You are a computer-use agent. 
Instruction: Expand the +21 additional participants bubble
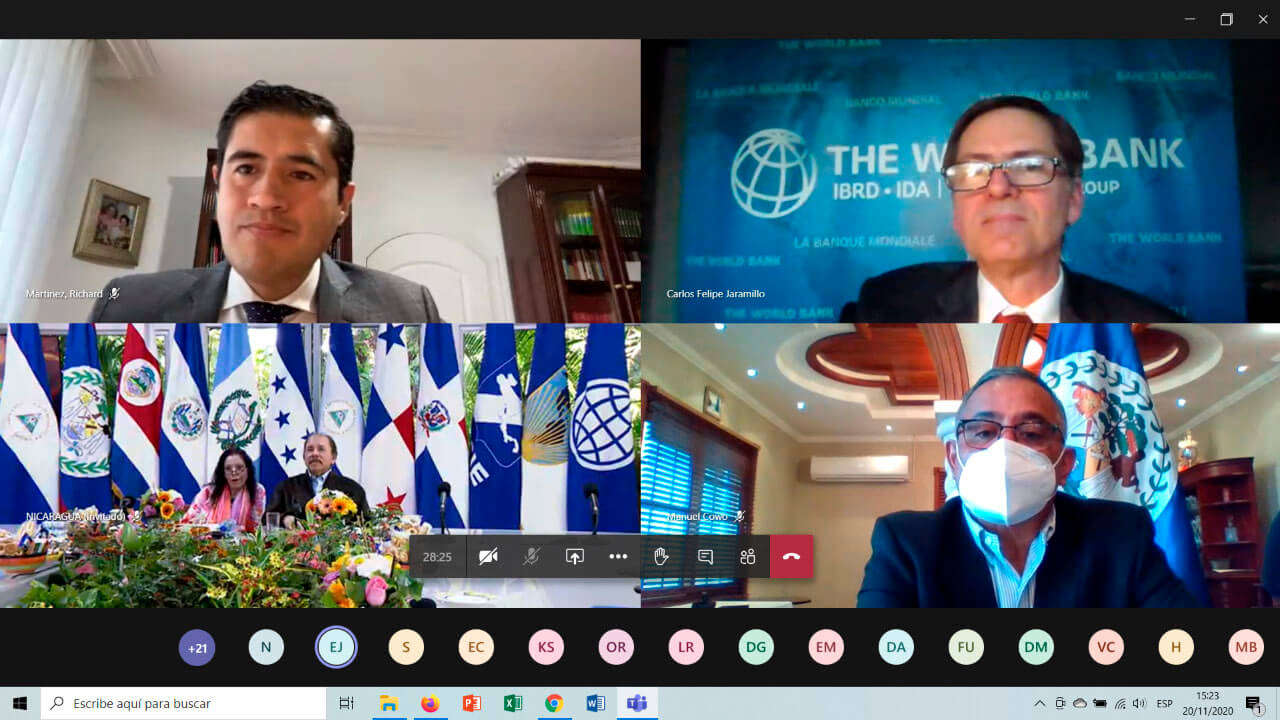[197, 647]
